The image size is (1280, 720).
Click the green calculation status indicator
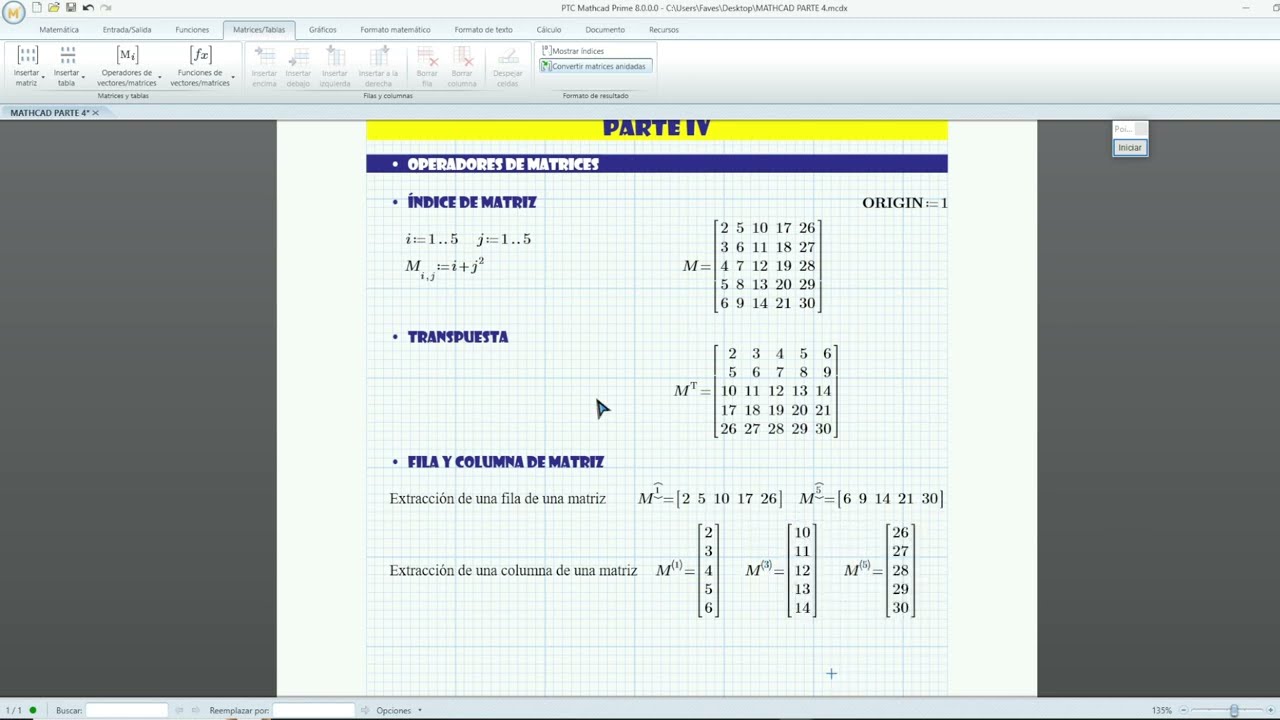pyautogui.click(x=33, y=710)
